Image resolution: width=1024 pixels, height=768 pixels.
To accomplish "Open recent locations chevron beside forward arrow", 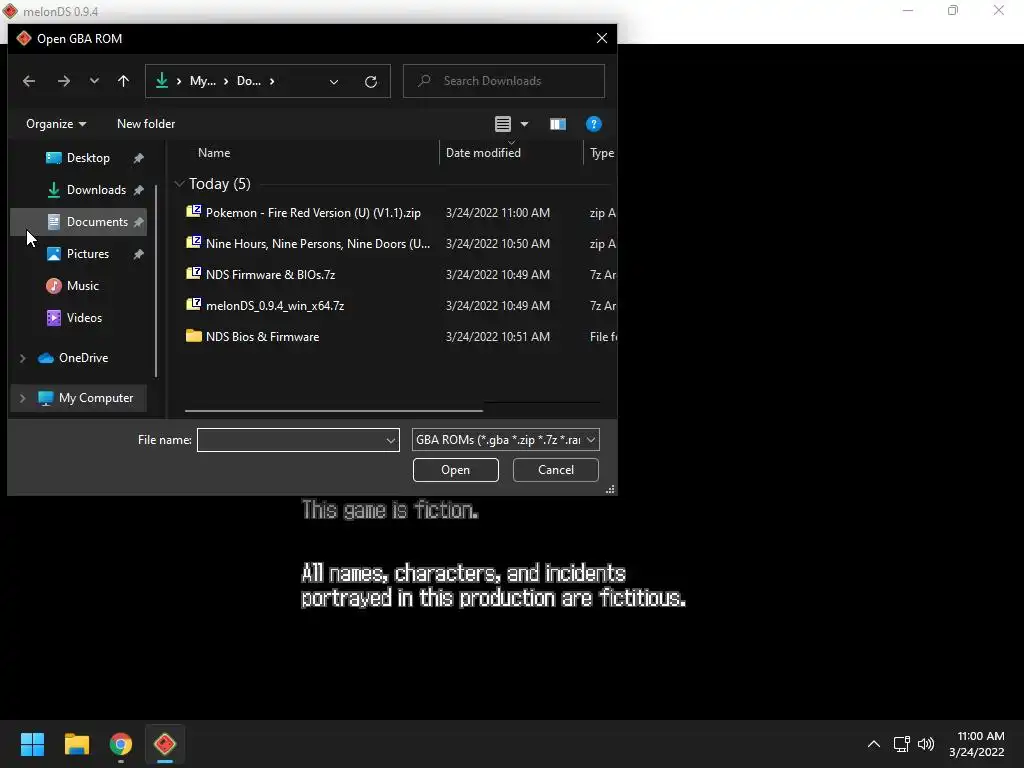I will (94, 81).
